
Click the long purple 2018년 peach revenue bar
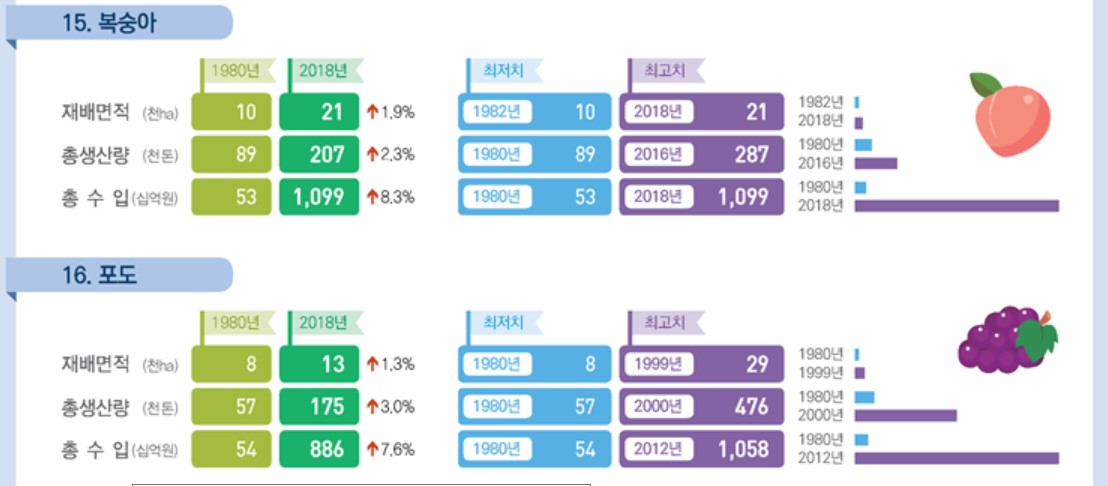pos(957,206)
